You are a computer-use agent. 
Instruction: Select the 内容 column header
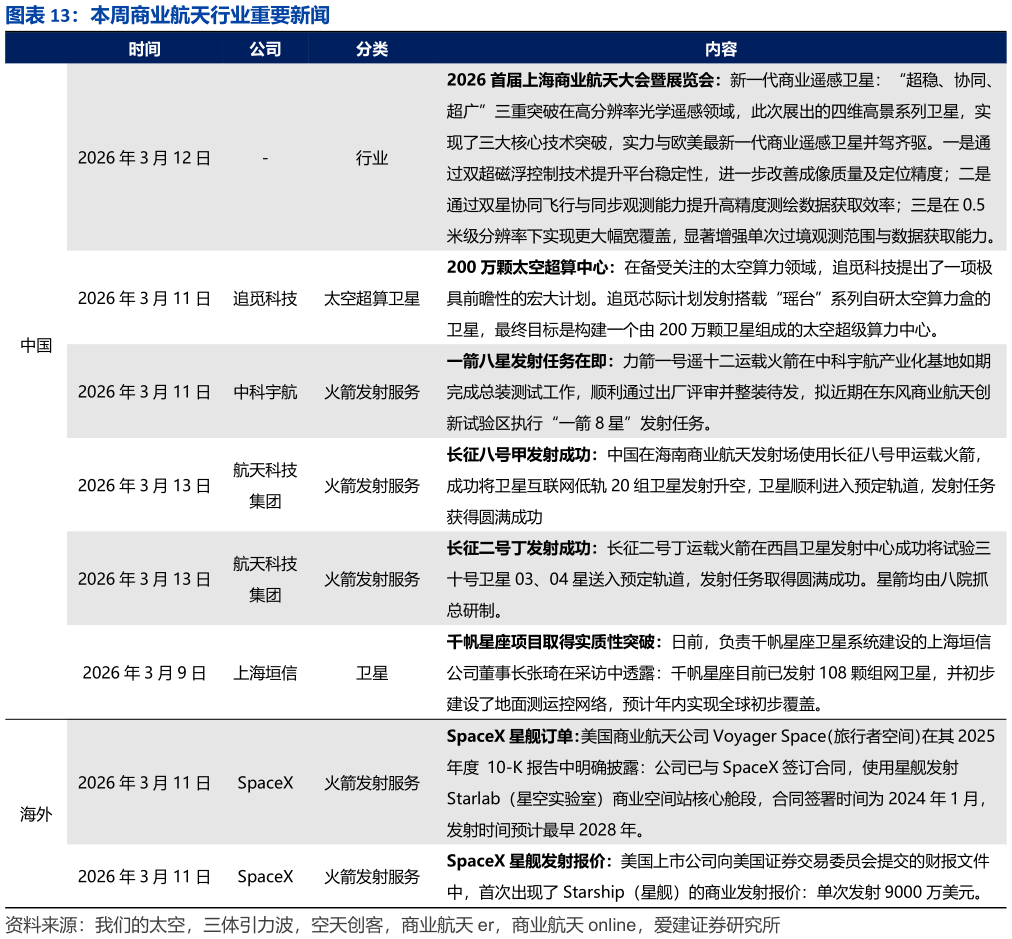pyautogui.click(x=722, y=48)
